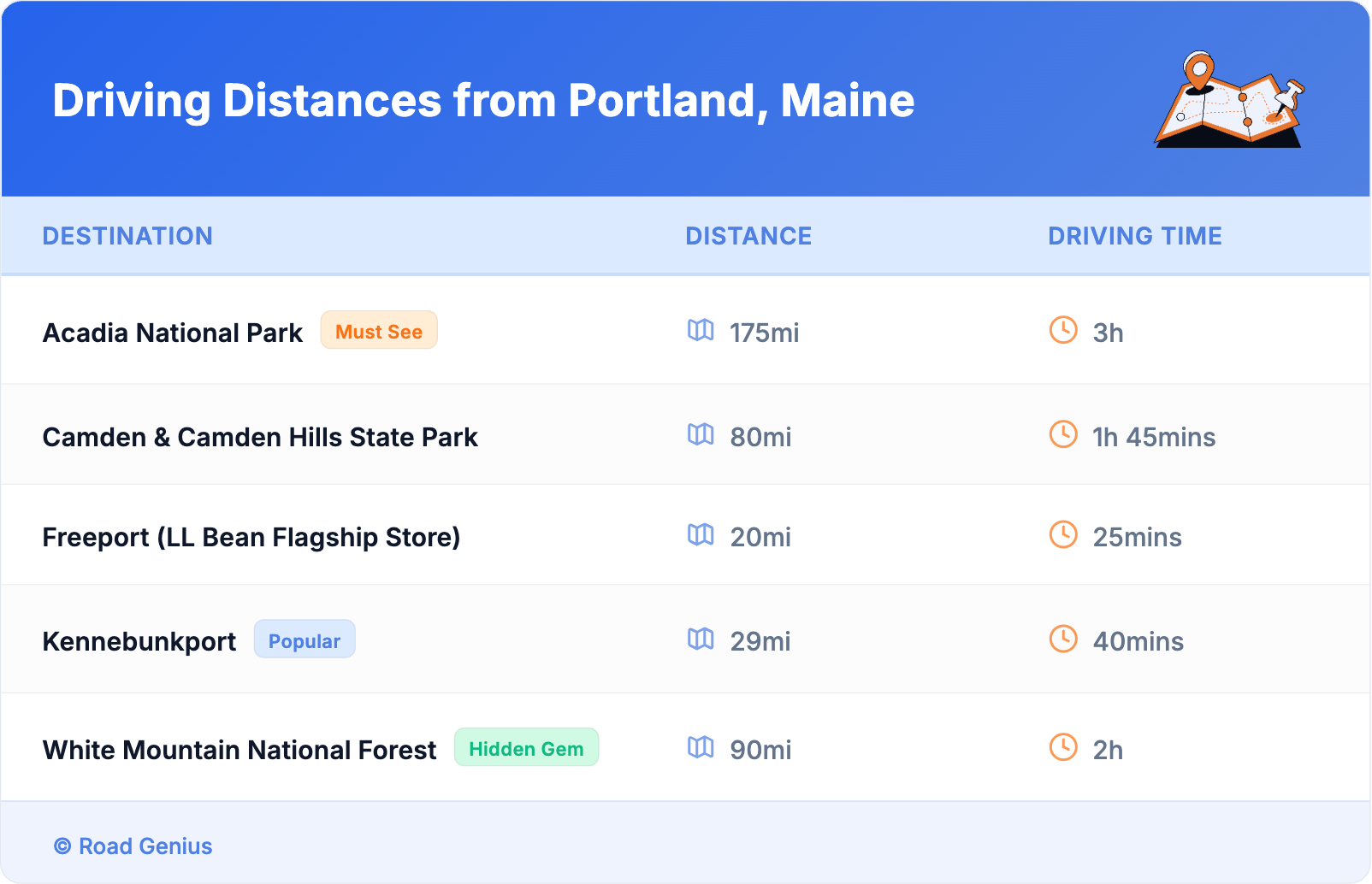Click Freeport (LL Bean Flagship Store) row
Viewport: 1372px width, 884px height.
tap(251, 537)
